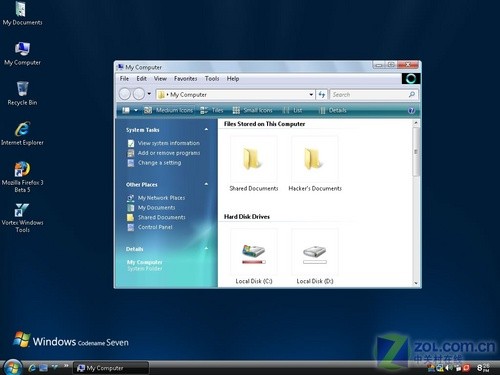Click My Computer taskbar button
Viewport: 500px width, 375px height.
point(111,368)
